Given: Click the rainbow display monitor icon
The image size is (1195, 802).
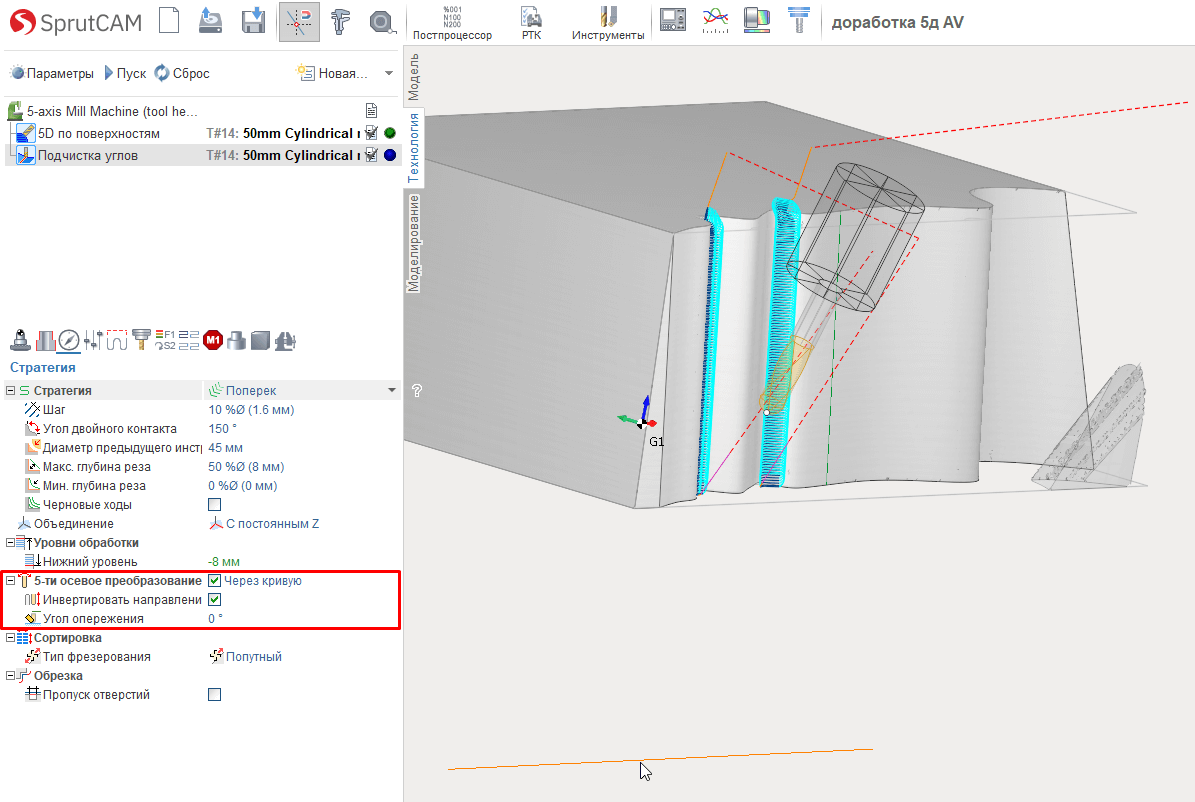Looking at the screenshot, I should 757,21.
